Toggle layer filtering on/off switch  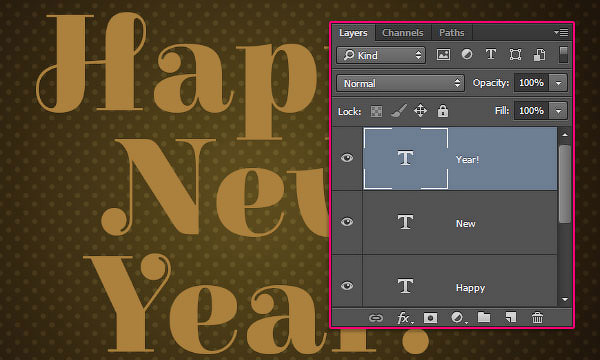point(563,55)
